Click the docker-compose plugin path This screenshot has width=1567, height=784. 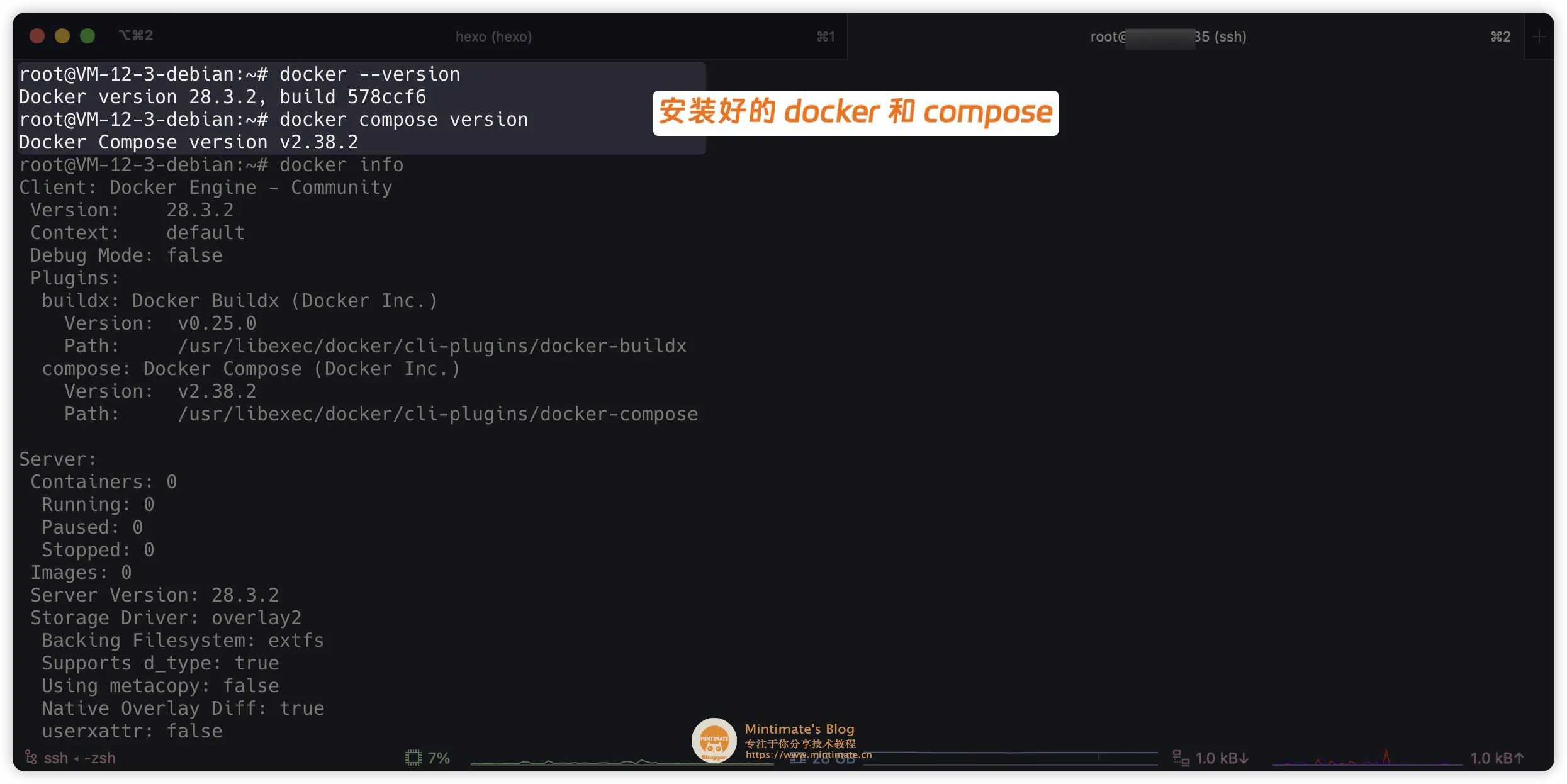pos(438,414)
